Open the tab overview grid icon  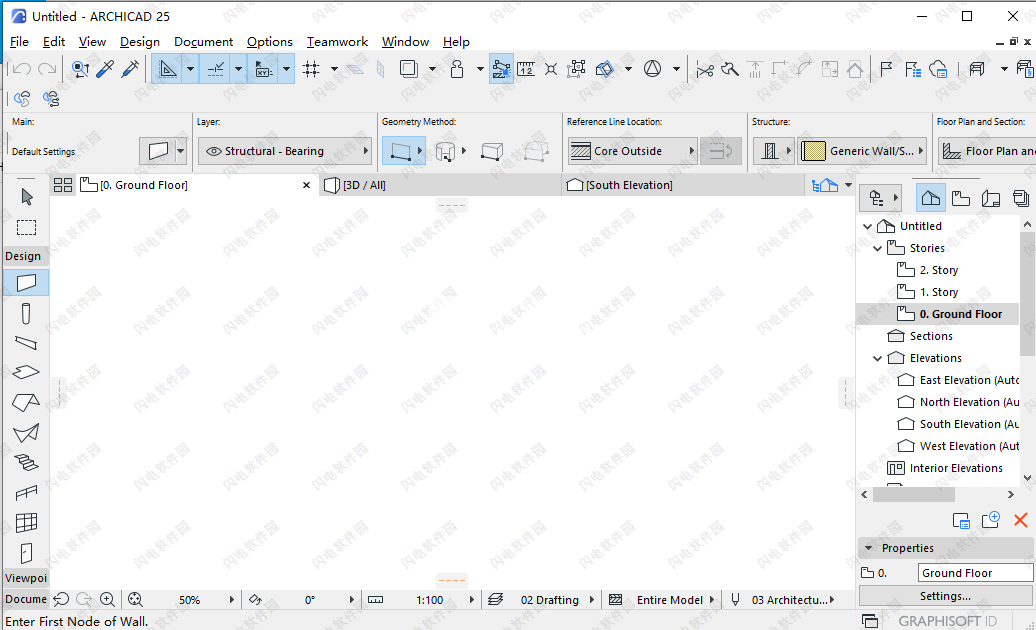coord(63,186)
